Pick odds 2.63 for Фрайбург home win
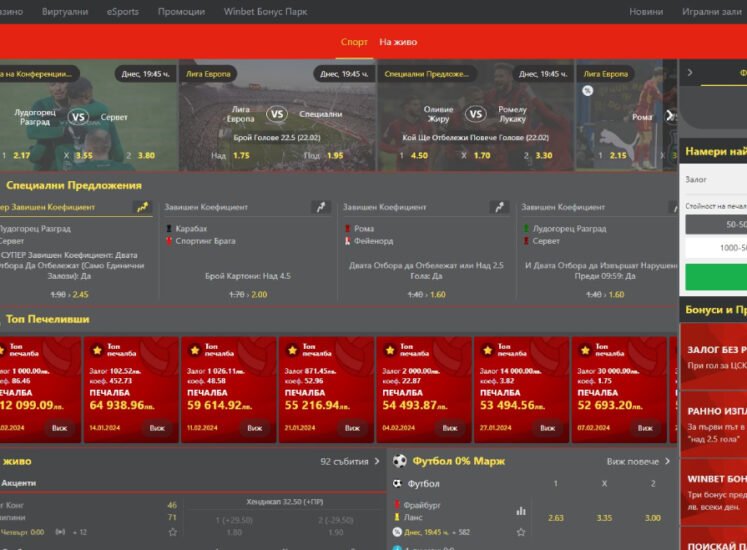 pyautogui.click(x=556, y=517)
